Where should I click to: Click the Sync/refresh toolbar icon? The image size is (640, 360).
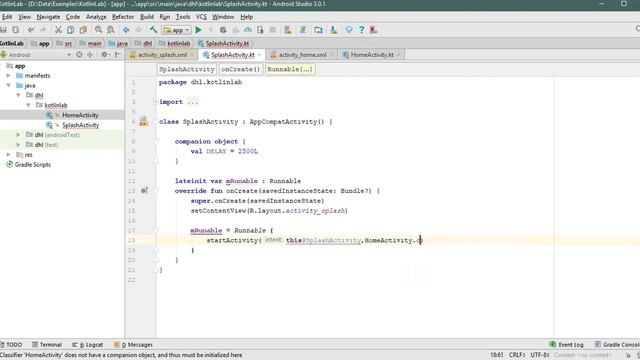click(x=16, y=30)
